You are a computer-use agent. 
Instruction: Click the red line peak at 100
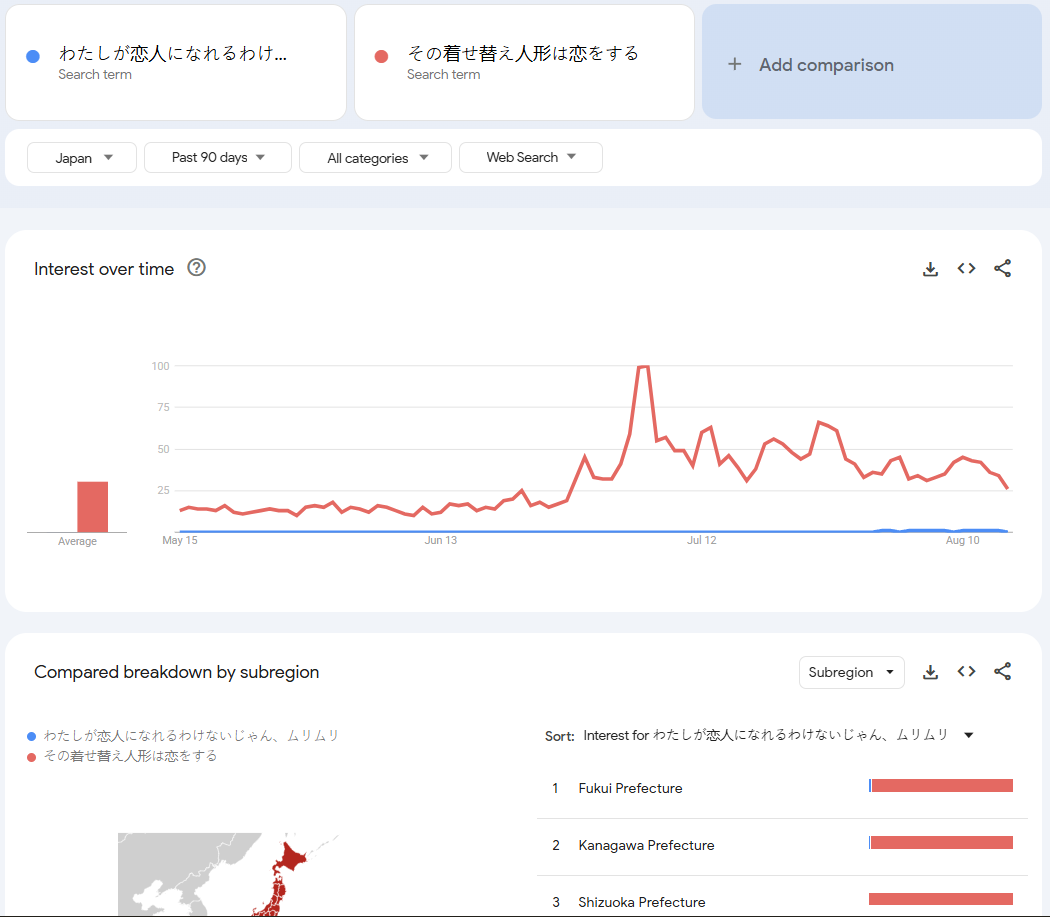644,366
